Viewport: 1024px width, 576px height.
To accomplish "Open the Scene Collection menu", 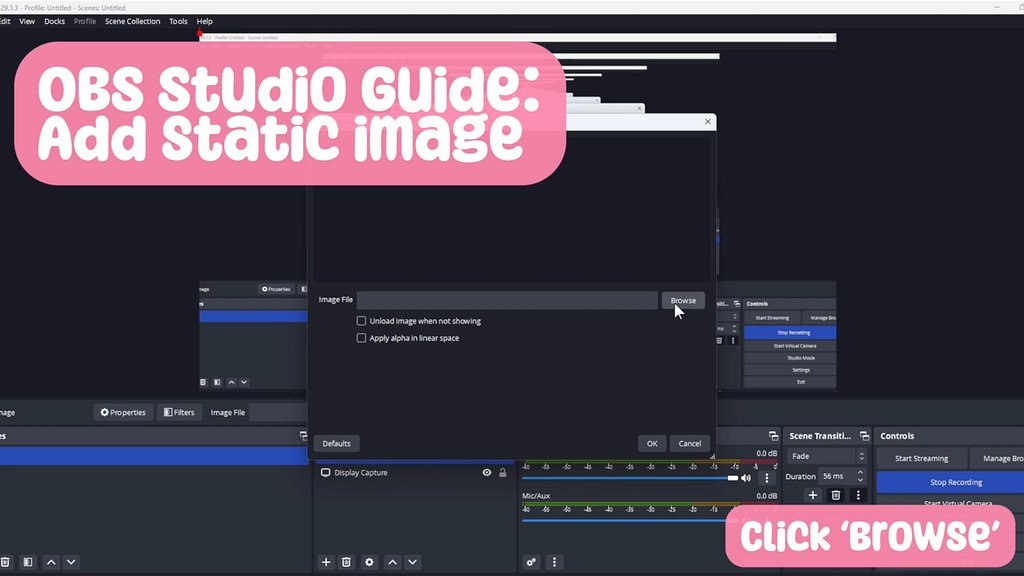I will (x=132, y=21).
